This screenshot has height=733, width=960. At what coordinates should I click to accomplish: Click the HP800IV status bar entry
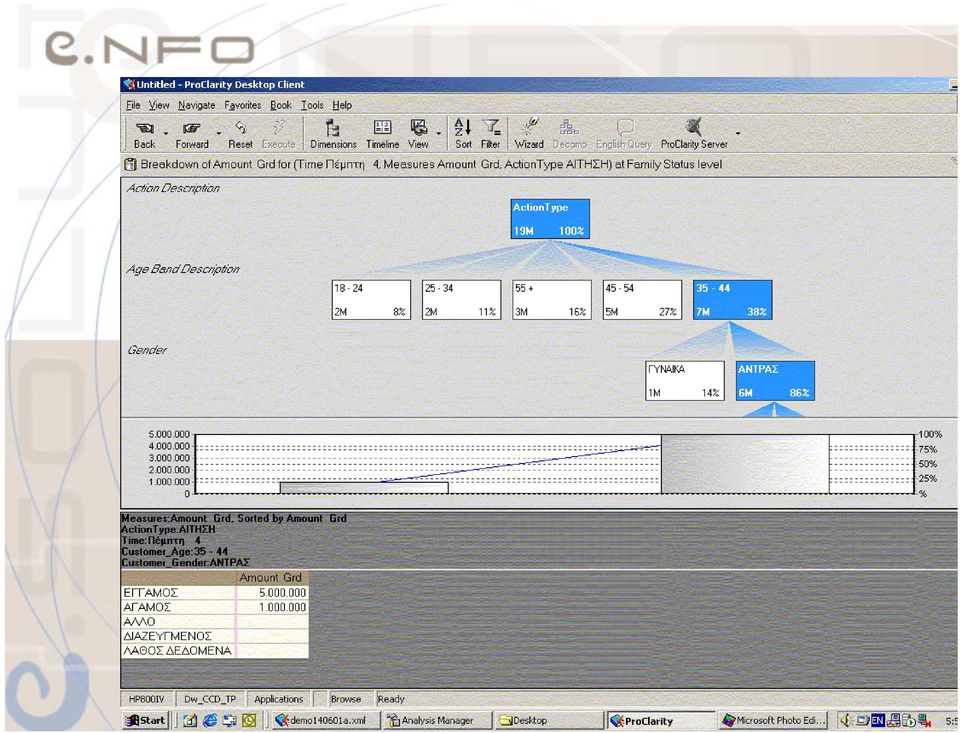pyautogui.click(x=147, y=699)
